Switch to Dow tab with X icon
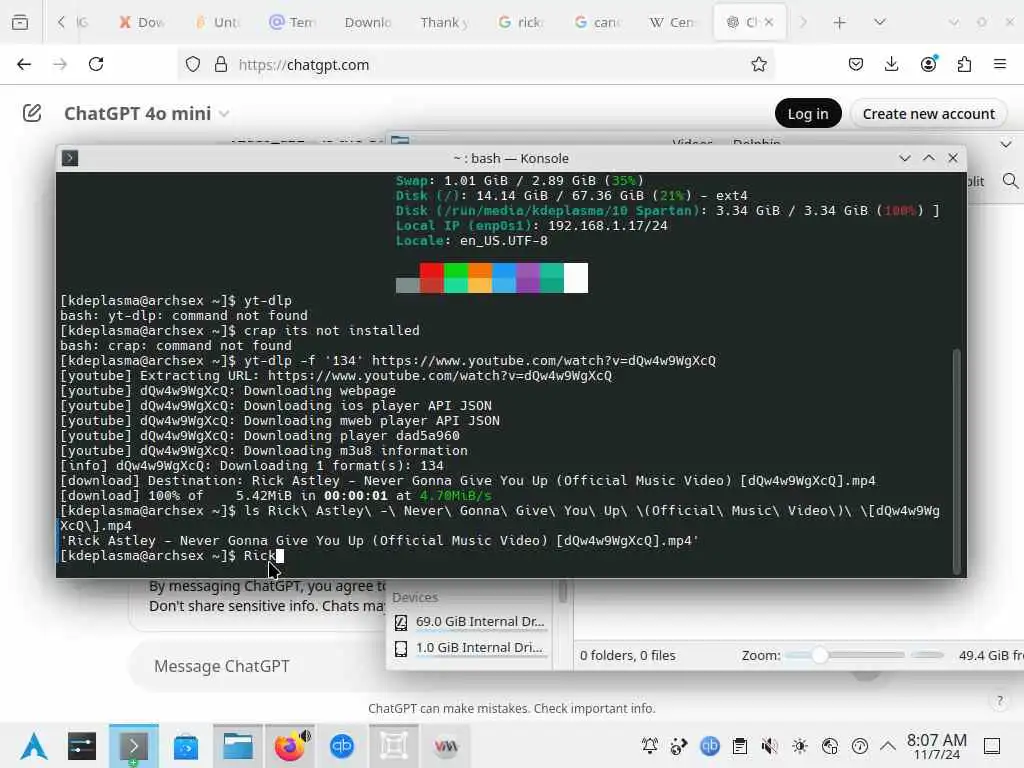Image resolution: width=1024 pixels, height=768 pixels. point(142,22)
